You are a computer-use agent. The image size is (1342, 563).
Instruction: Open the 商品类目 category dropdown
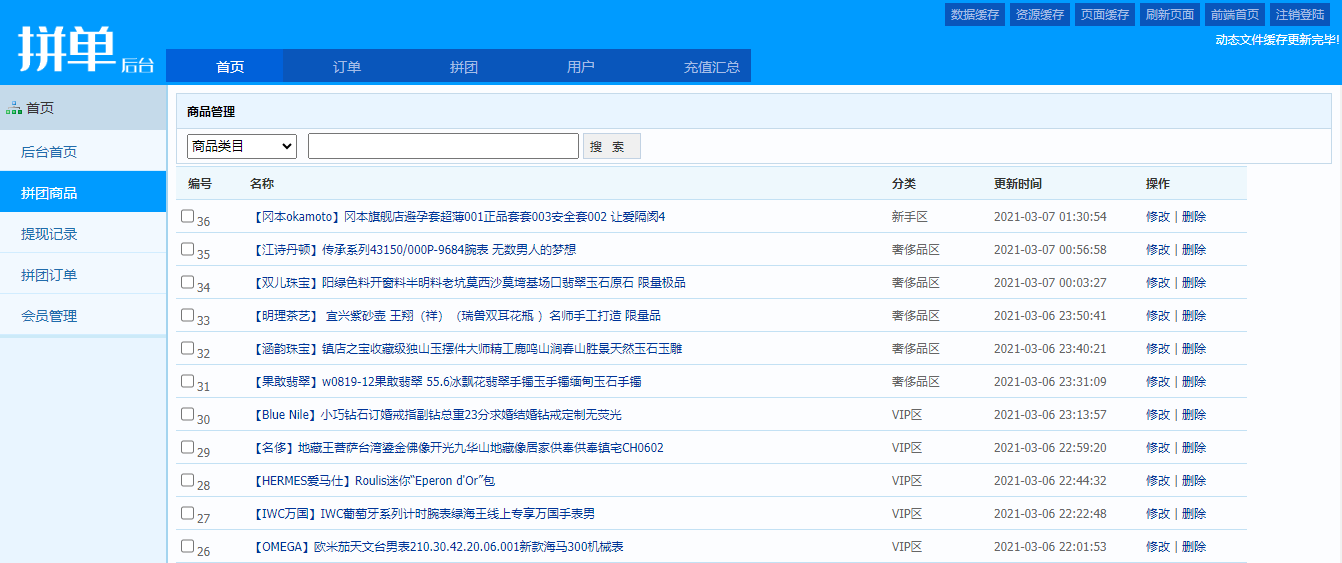(242, 146)
